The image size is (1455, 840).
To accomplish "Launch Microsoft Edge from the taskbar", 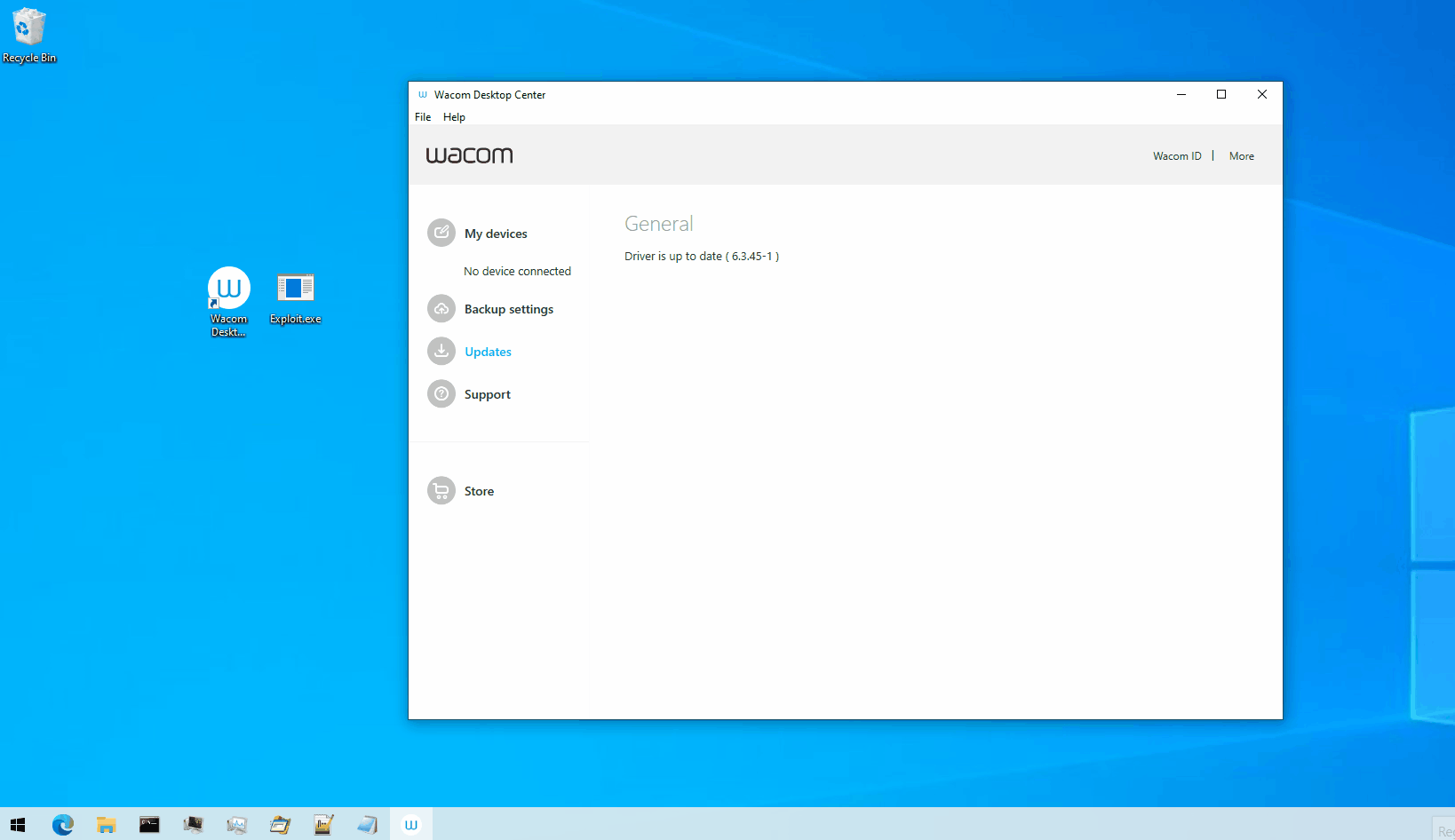I will click(x=63, y=825).
